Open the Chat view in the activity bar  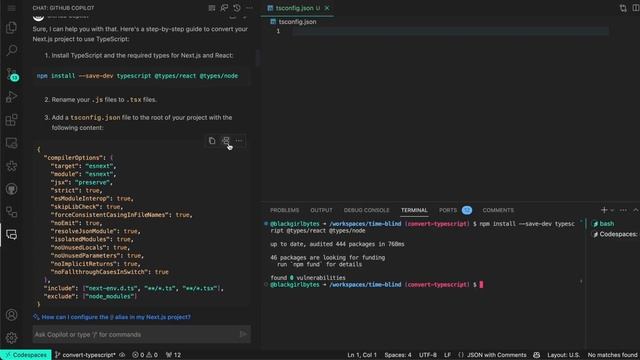(11, 235)
